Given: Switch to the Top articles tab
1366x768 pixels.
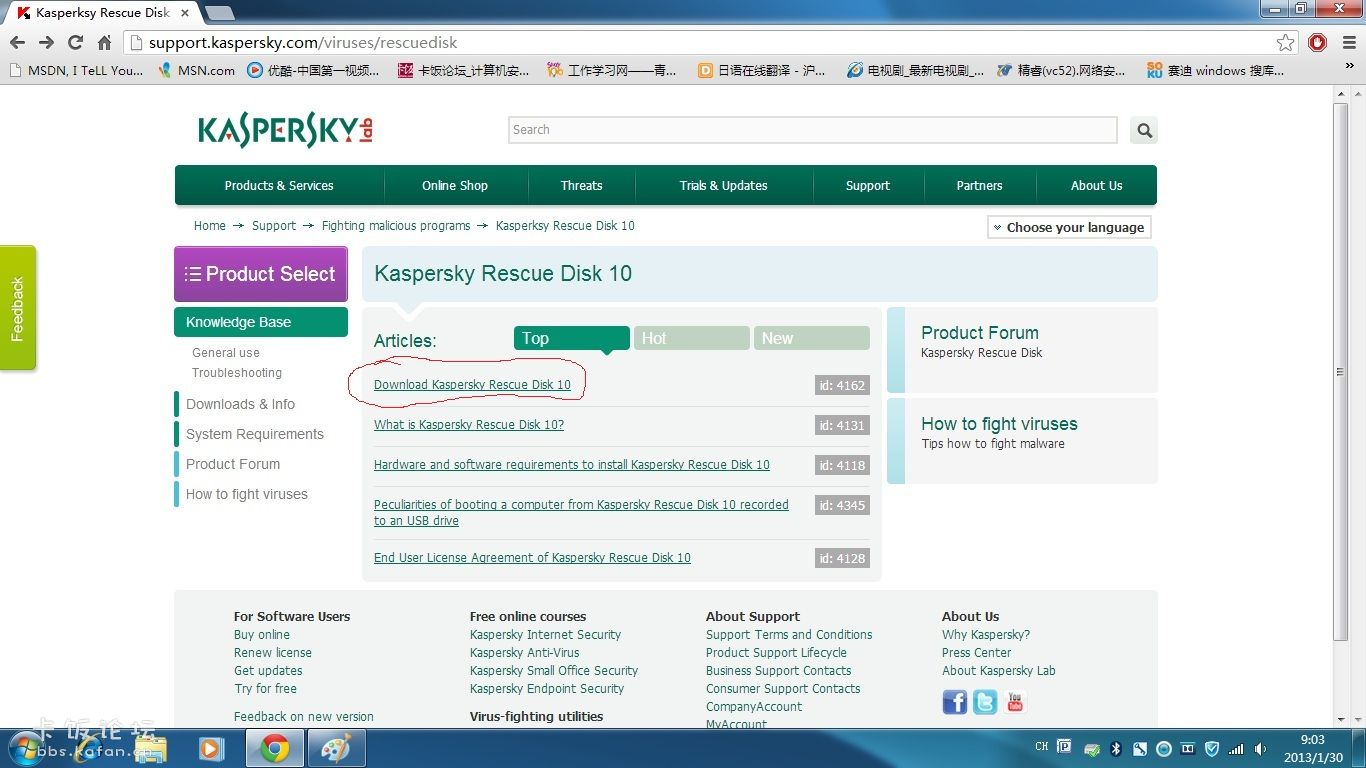Looking at the screenshot, I should pyautogui.click(x=572, y=338).
